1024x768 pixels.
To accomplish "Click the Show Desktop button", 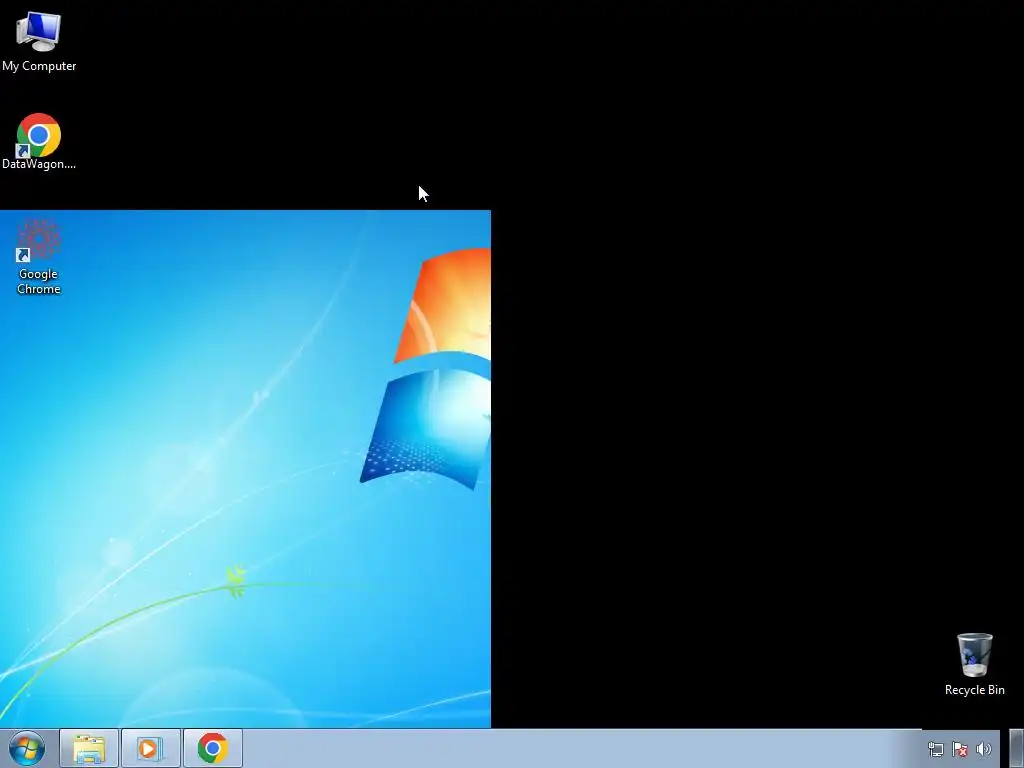I will tap(1016, 748).
